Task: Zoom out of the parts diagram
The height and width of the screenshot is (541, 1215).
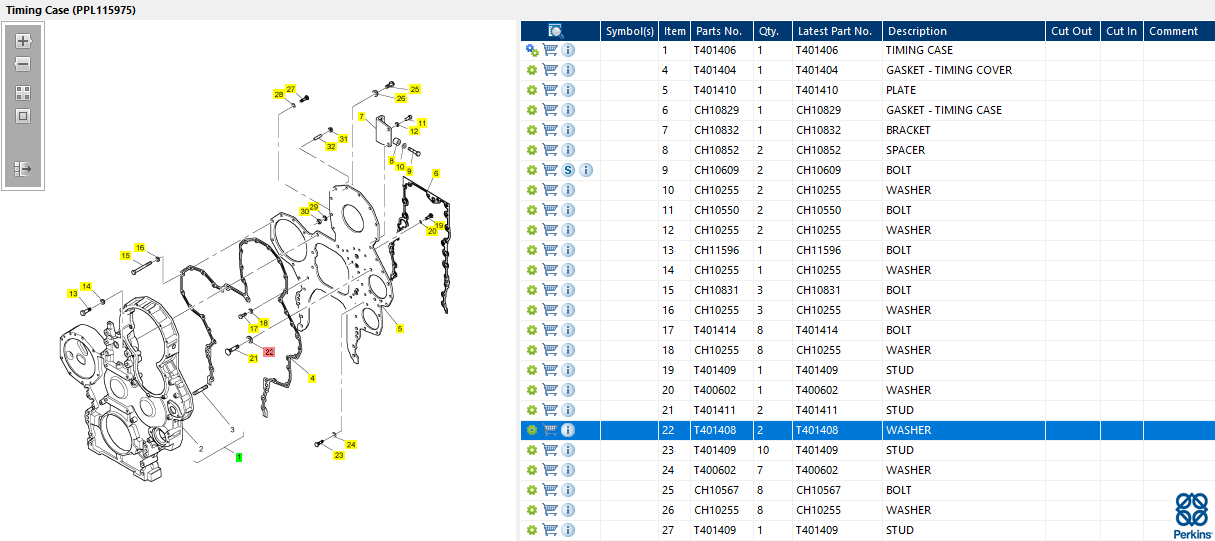Action: click(23, 64)
